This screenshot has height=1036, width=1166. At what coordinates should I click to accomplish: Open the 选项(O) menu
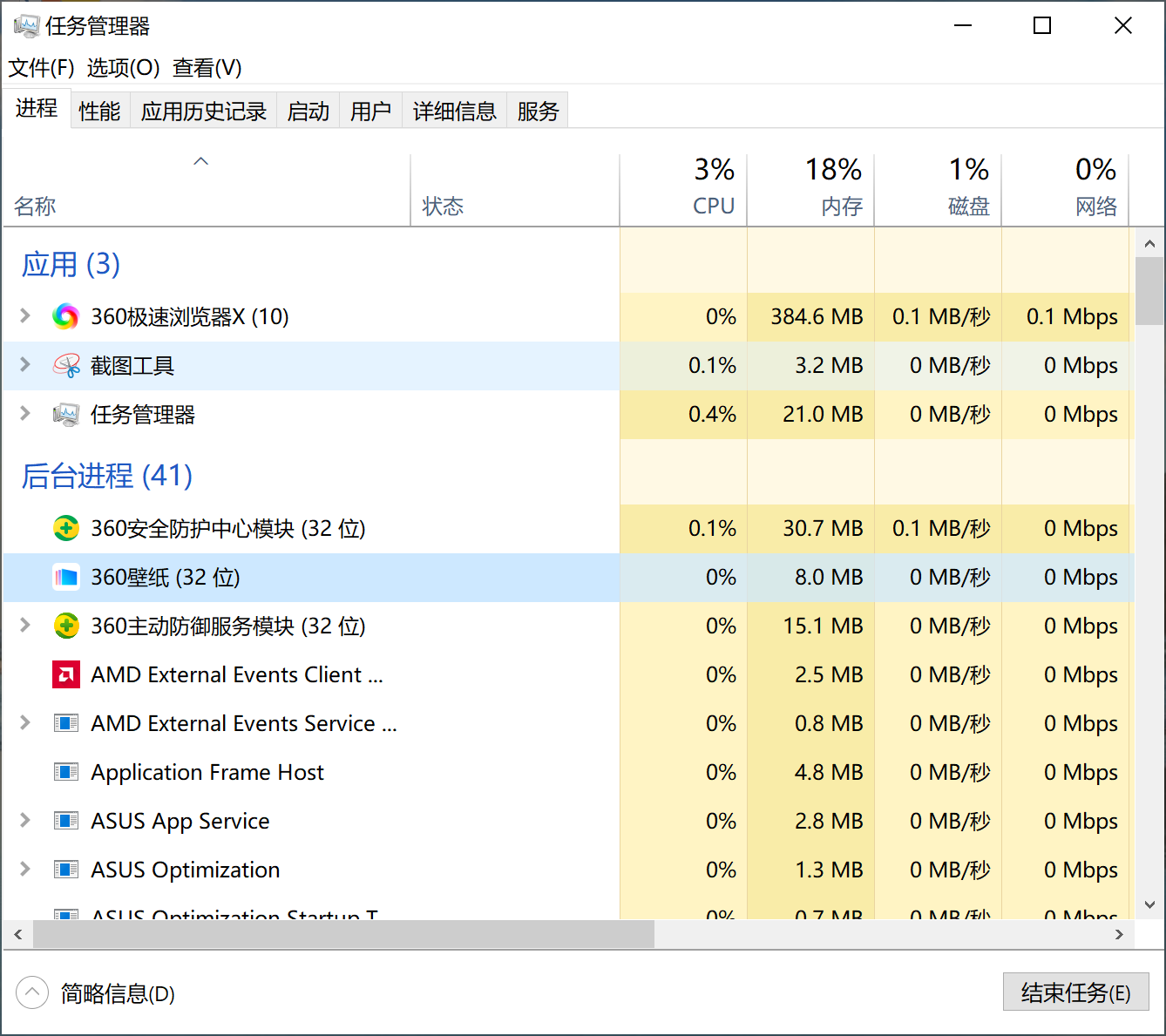point(123,68)
